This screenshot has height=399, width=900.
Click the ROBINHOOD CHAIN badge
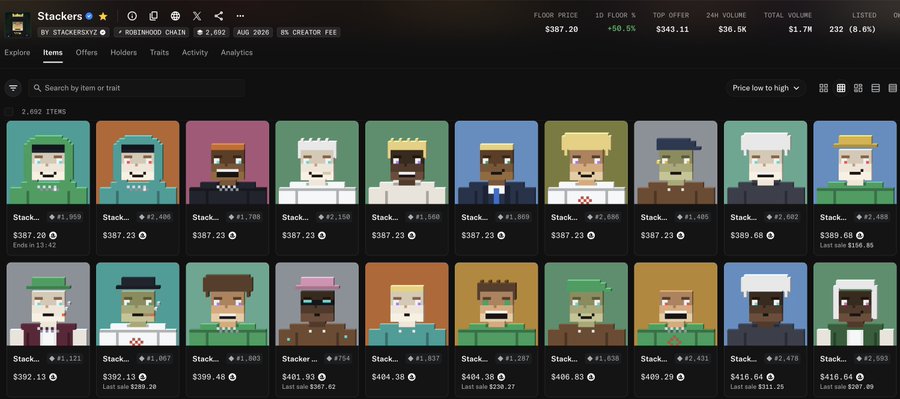[152, 32]
